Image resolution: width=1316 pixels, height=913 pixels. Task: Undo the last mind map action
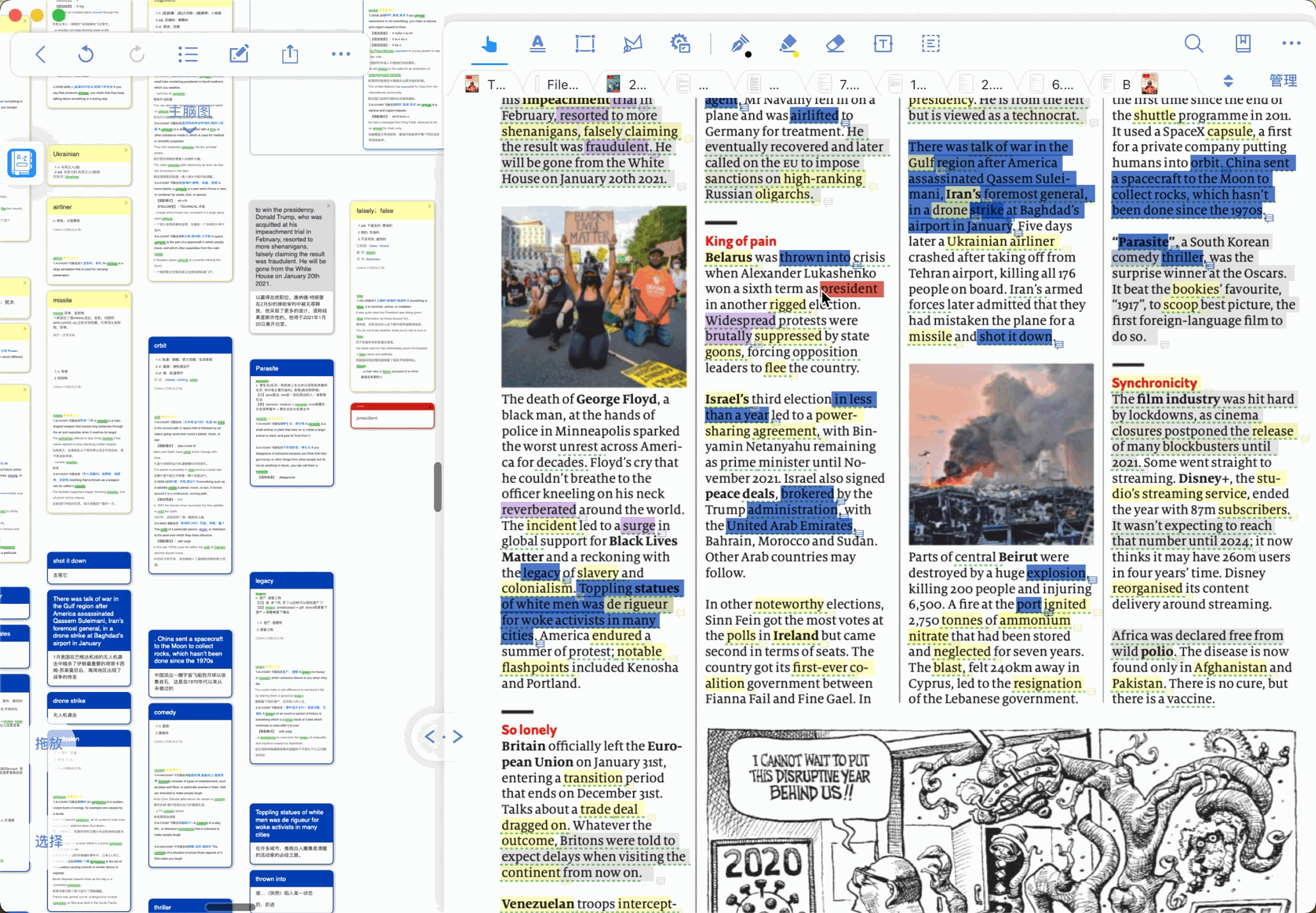point(86,54)
